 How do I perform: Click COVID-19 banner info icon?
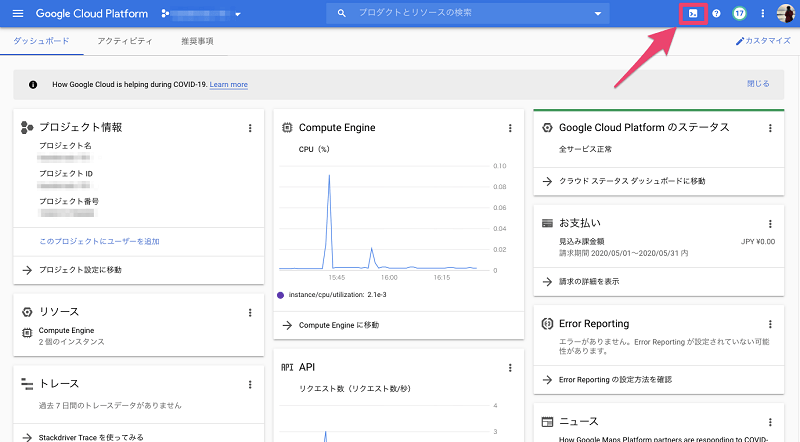(x=33, y=85)
